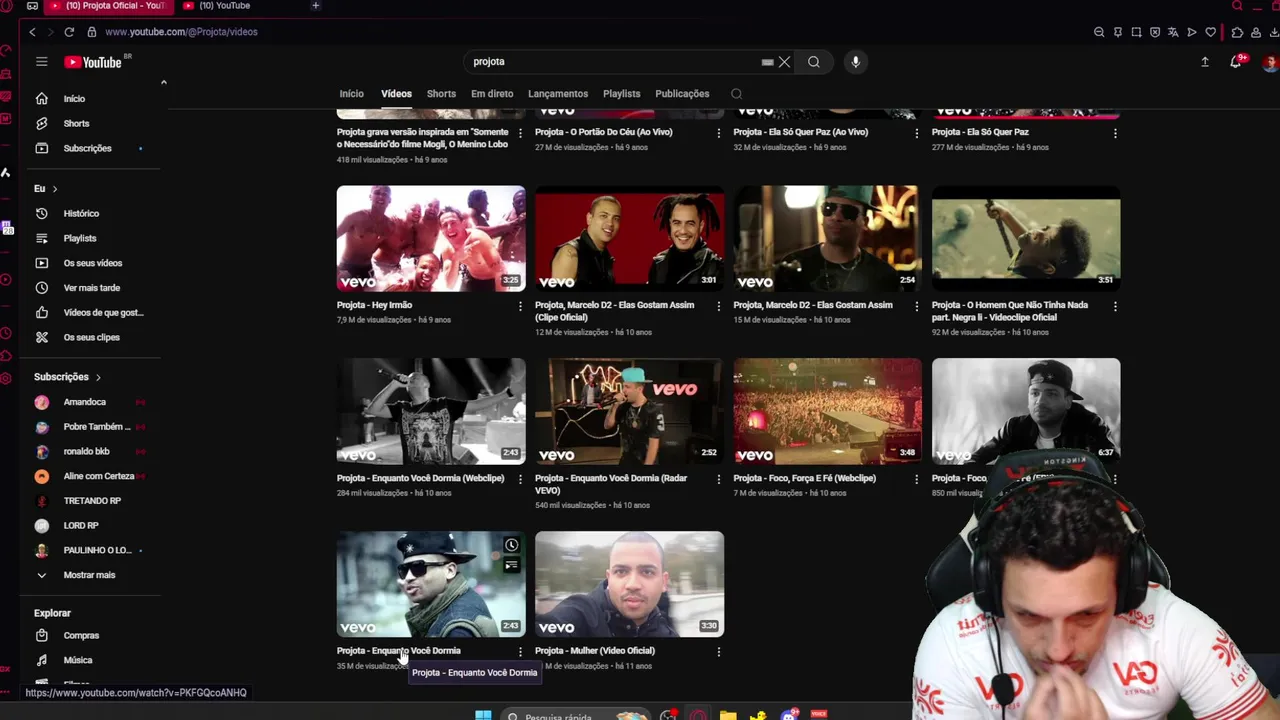This screenshot has height=720, width=1280.
Task: Expand the Subscrições section chevron
Action: point(98,377)
